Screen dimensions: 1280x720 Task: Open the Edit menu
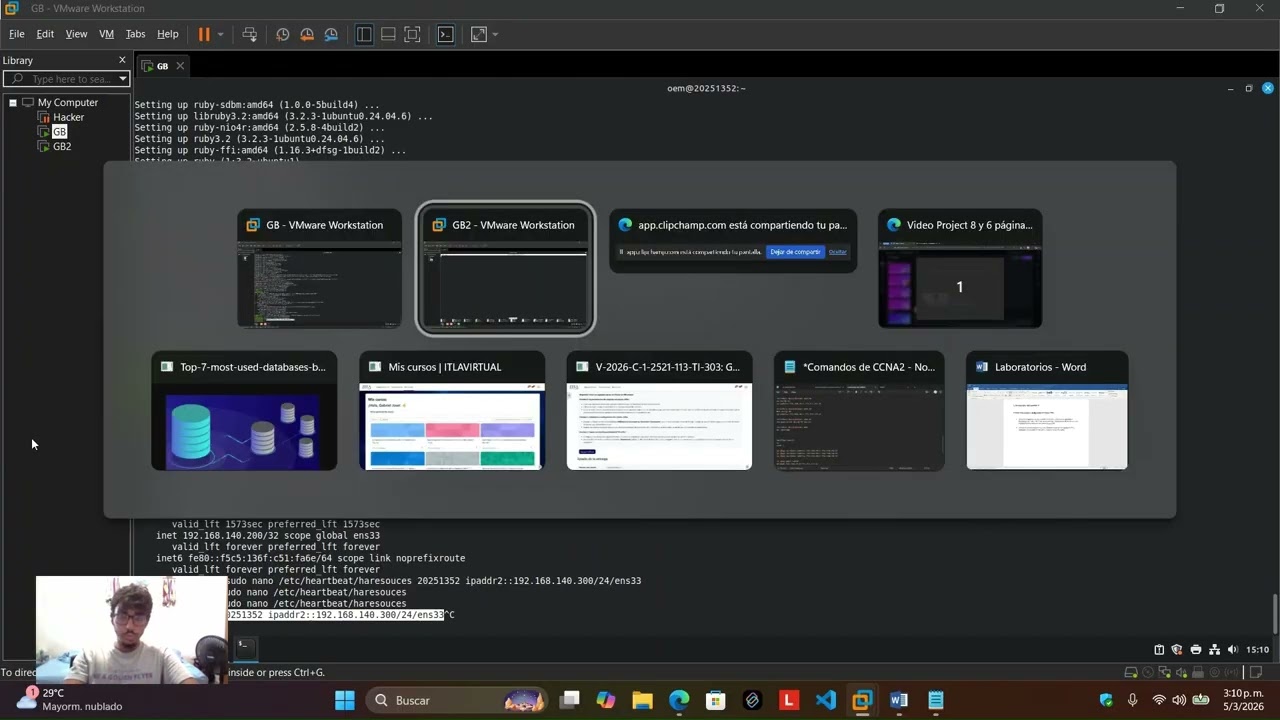click(45, 34)
